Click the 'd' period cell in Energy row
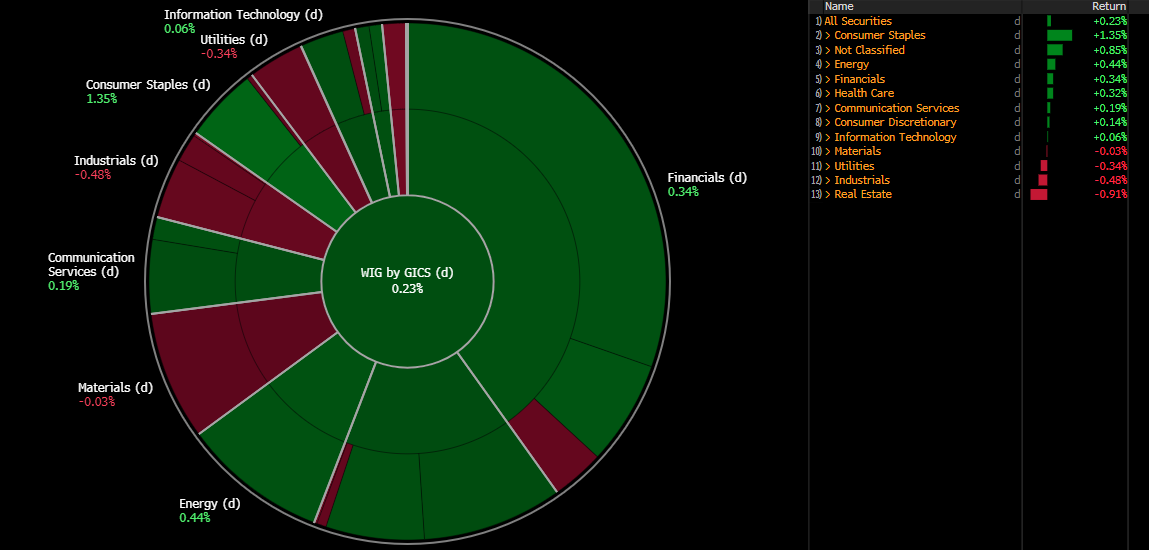Screen dimensions: 1149x550 [1016, 64]
